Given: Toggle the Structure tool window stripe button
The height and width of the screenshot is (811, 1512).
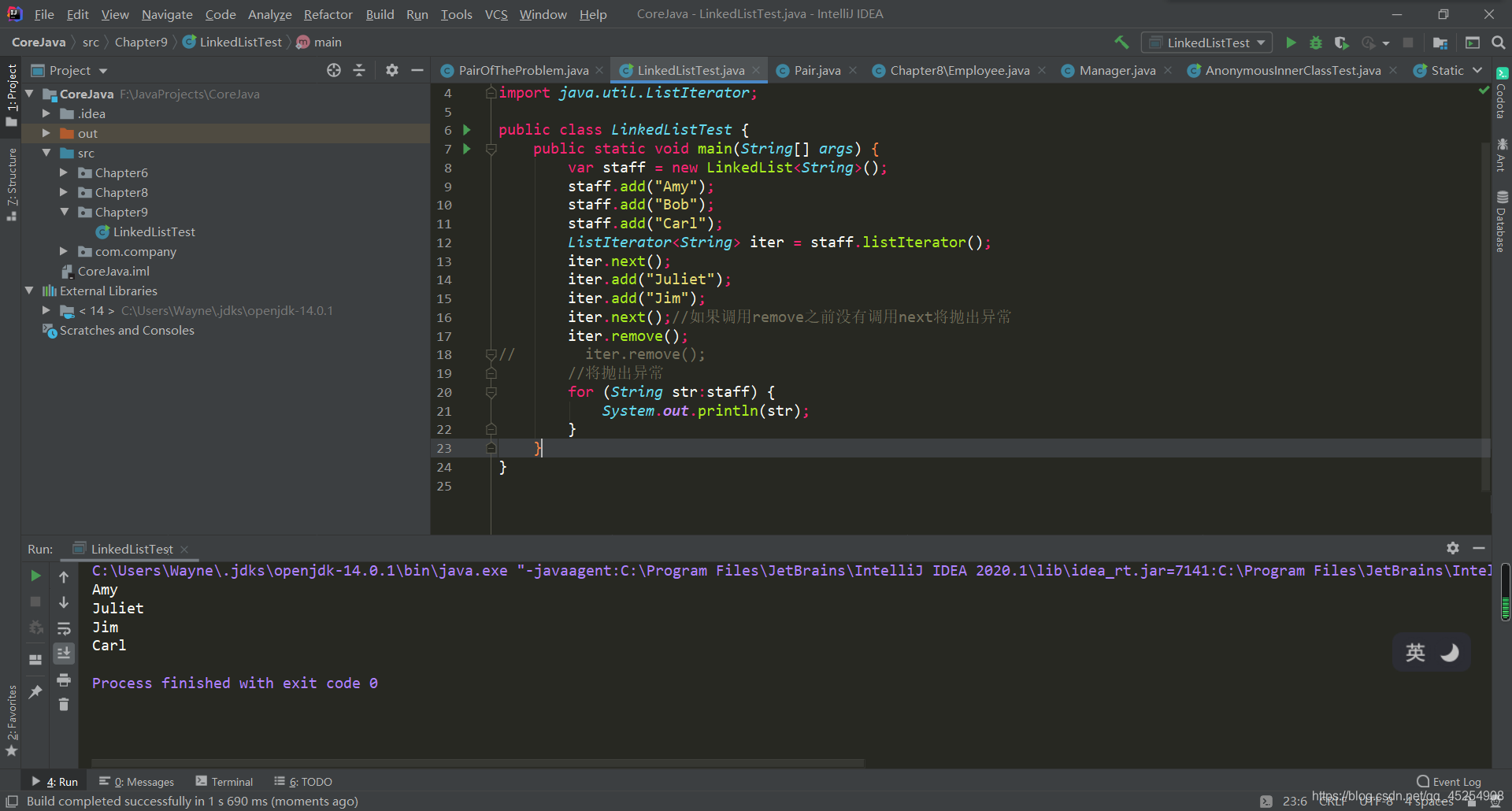Looking at the screenshot, I should point(11,184).
